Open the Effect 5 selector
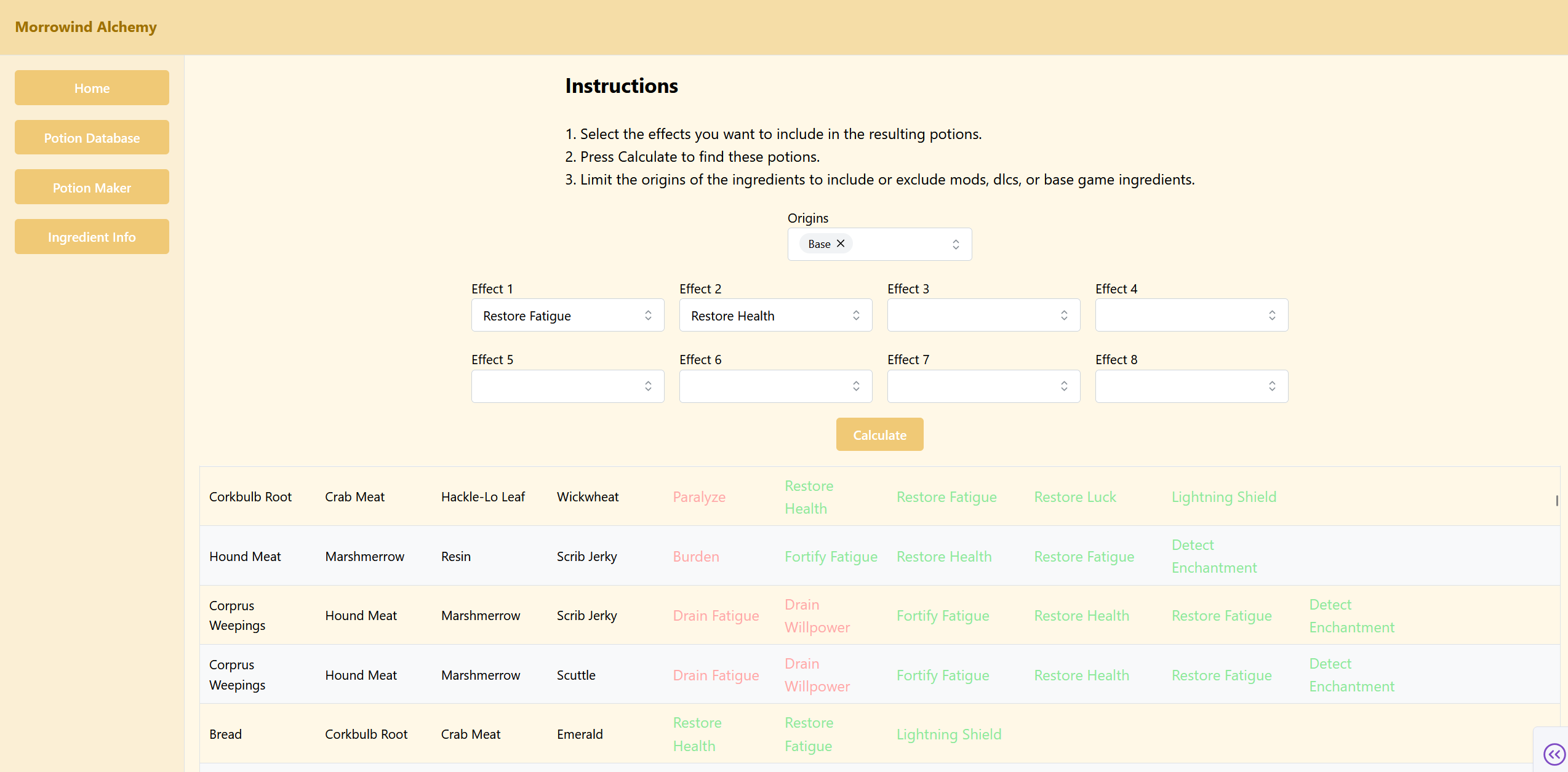 click(x=567, y=386)
